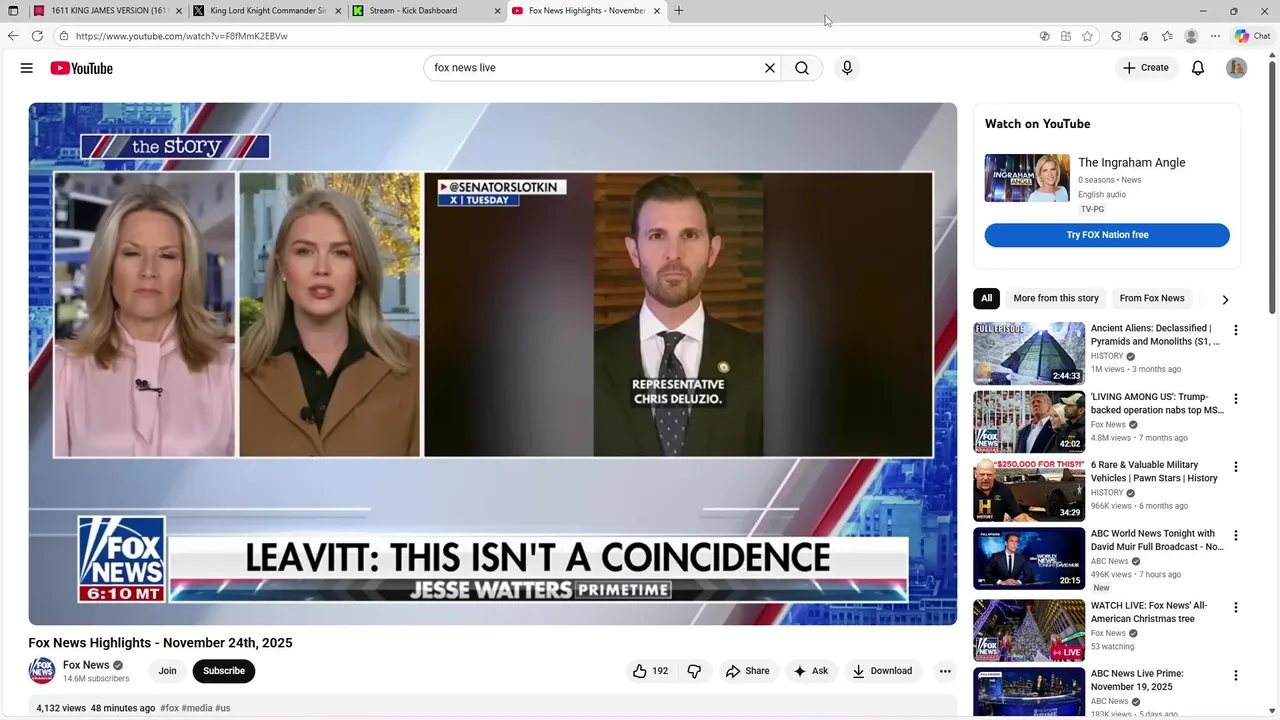
Task: Open a new browser tab
Action: pos(679,11)
